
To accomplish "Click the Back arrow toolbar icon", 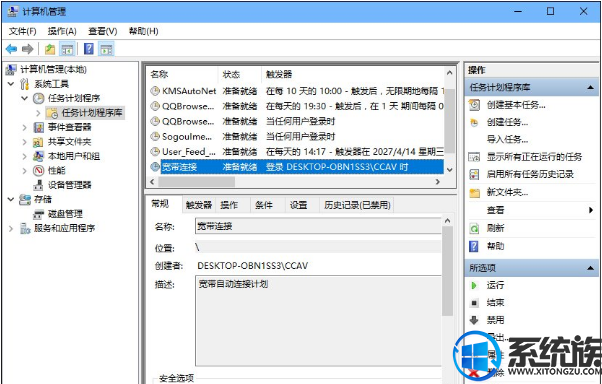I will point(12,49).
